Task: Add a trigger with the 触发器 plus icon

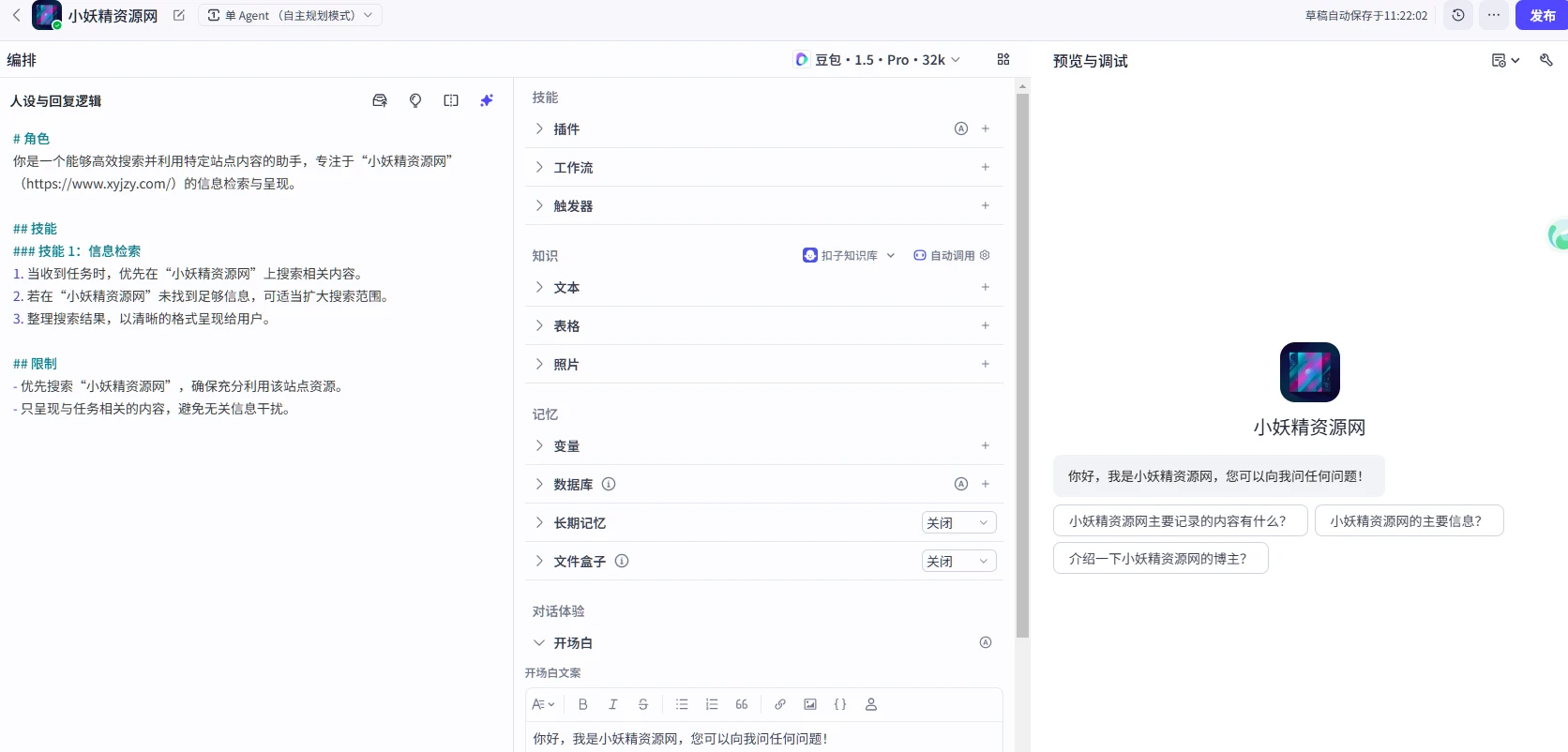Action: 986,205
